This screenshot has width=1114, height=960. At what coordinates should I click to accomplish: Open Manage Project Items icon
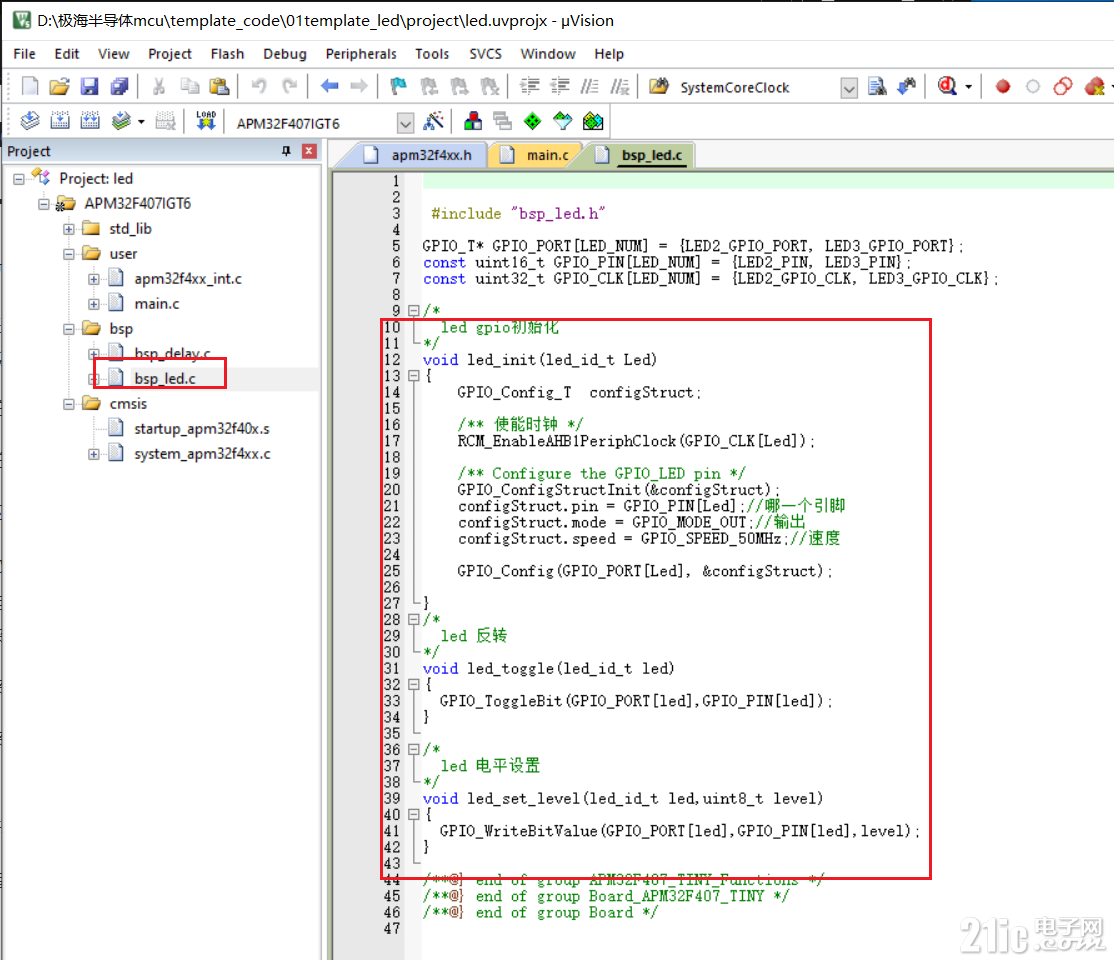(x=472, y=122)
